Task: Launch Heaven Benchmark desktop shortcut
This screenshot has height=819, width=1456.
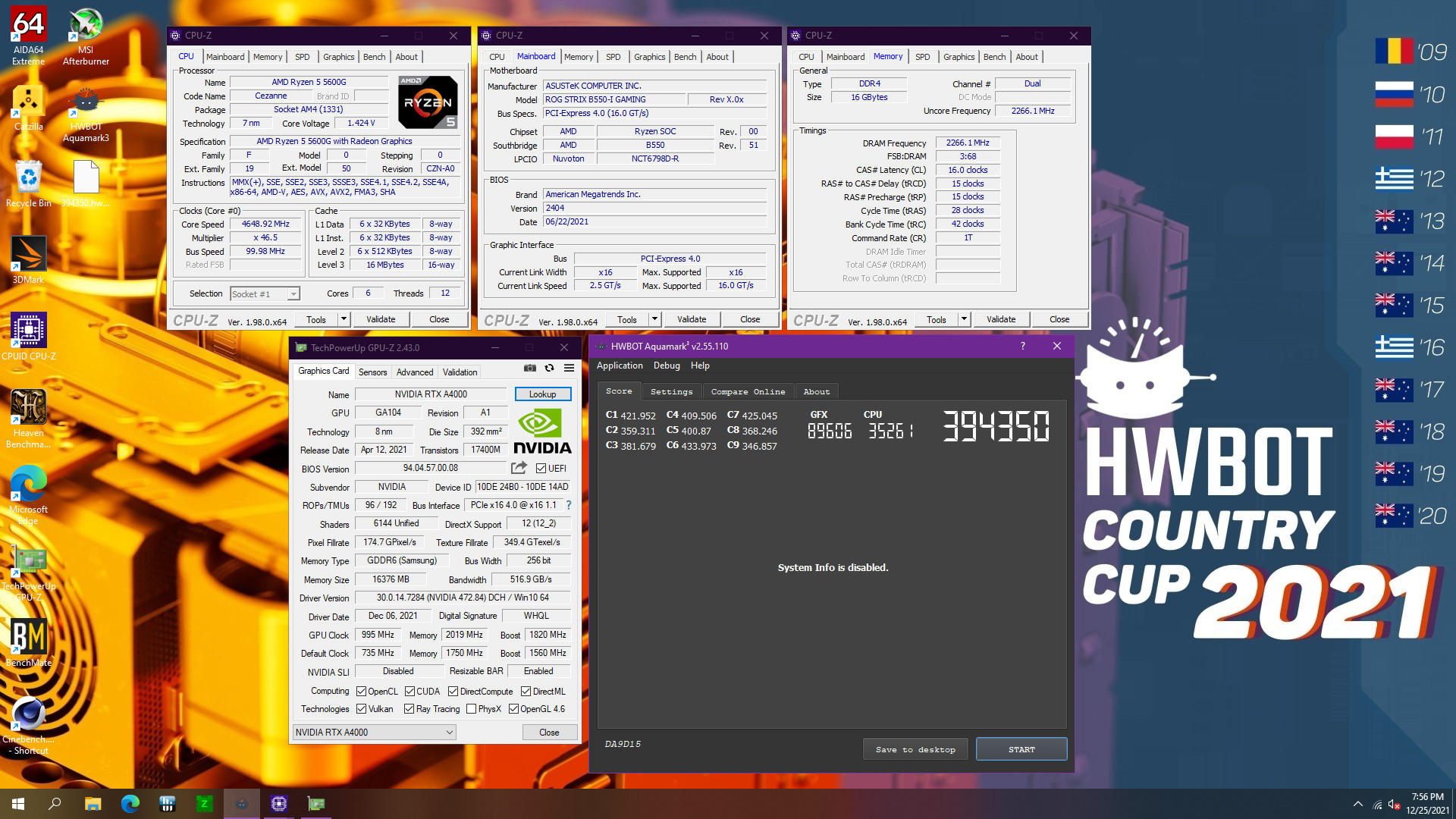Action: coord(28,419)
